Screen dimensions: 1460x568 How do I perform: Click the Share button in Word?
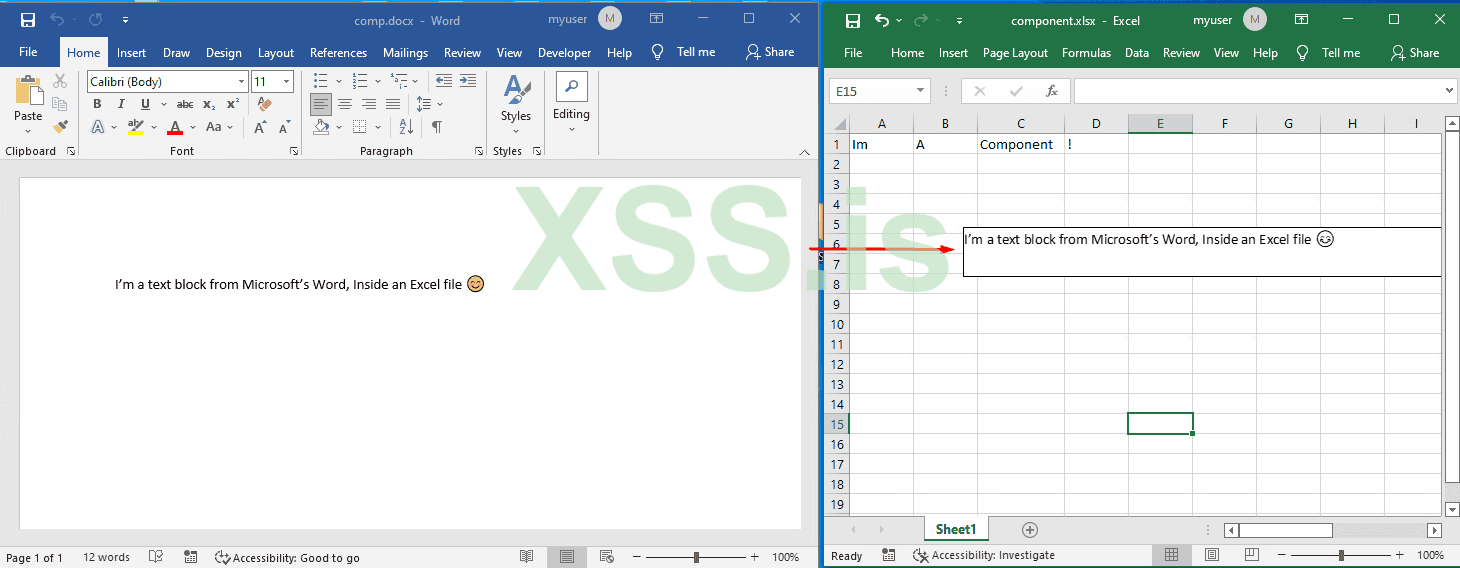click(x=770, y=52)
